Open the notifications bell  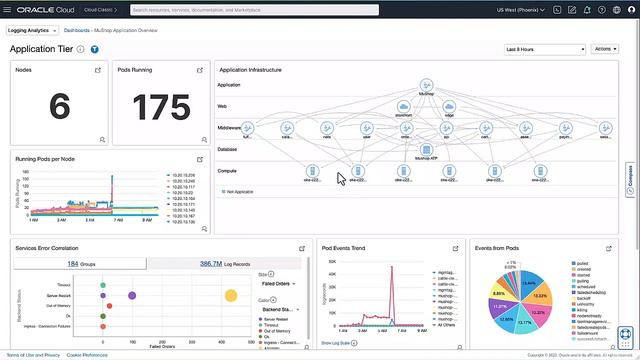tap(587, 10)
